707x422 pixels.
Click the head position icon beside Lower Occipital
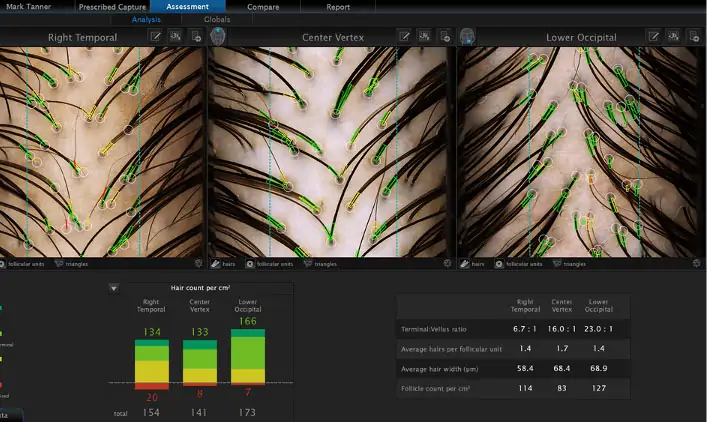(467, 36)
